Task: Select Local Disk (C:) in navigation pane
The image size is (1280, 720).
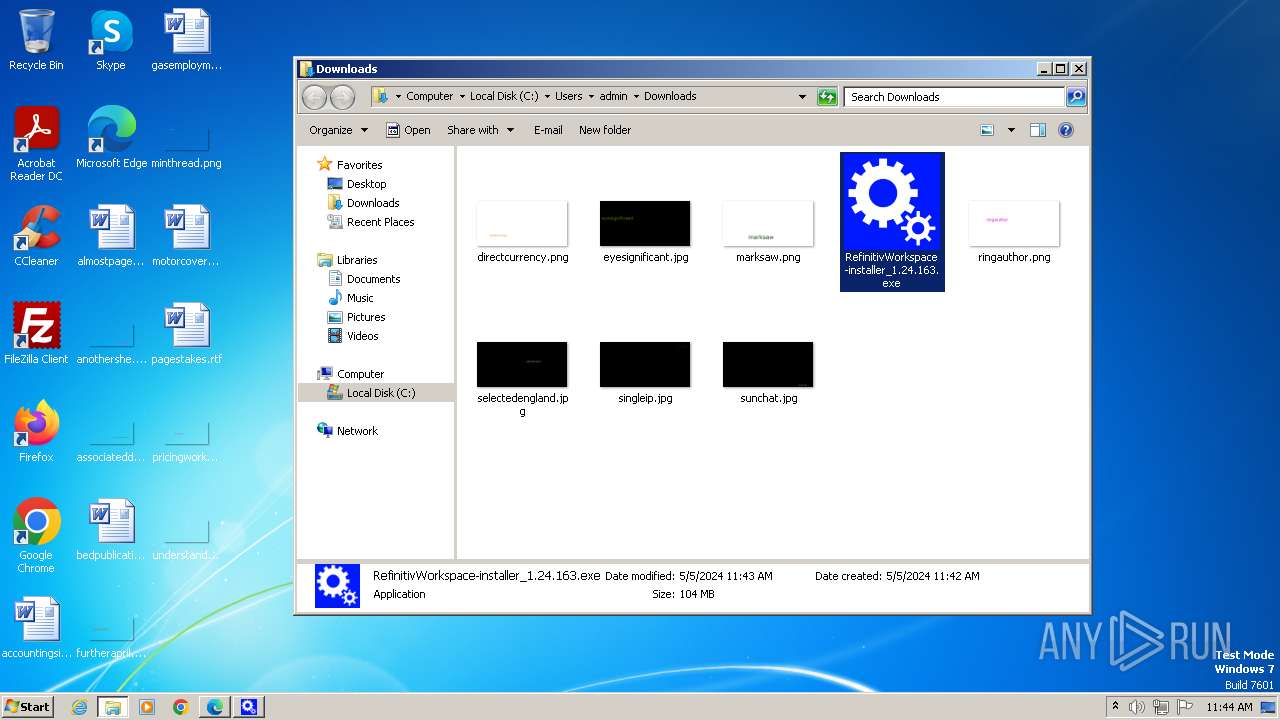Action: [x=376, y=393]
